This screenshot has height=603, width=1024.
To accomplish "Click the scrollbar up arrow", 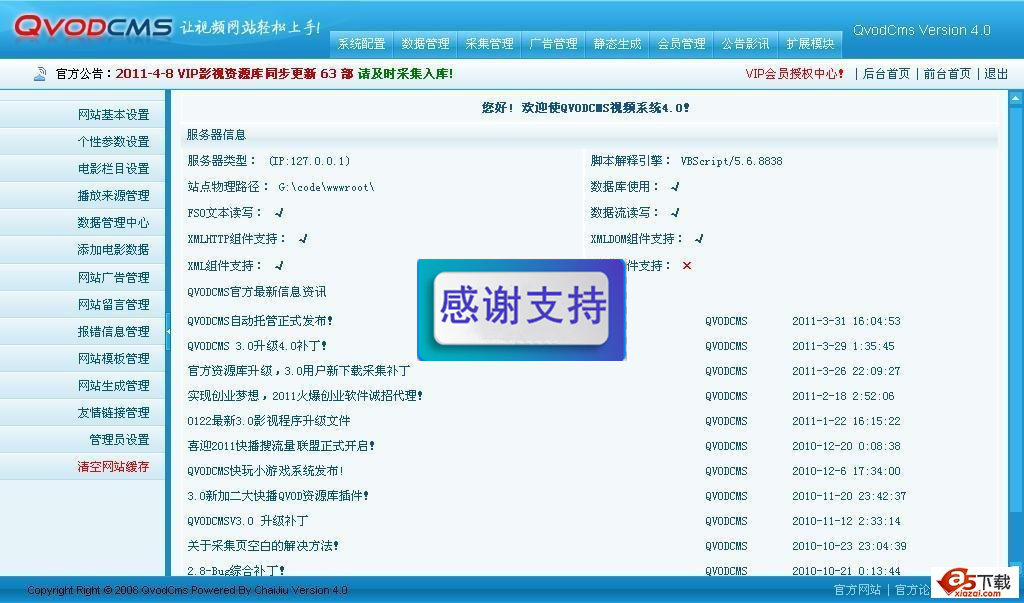I will point(1016,99).
